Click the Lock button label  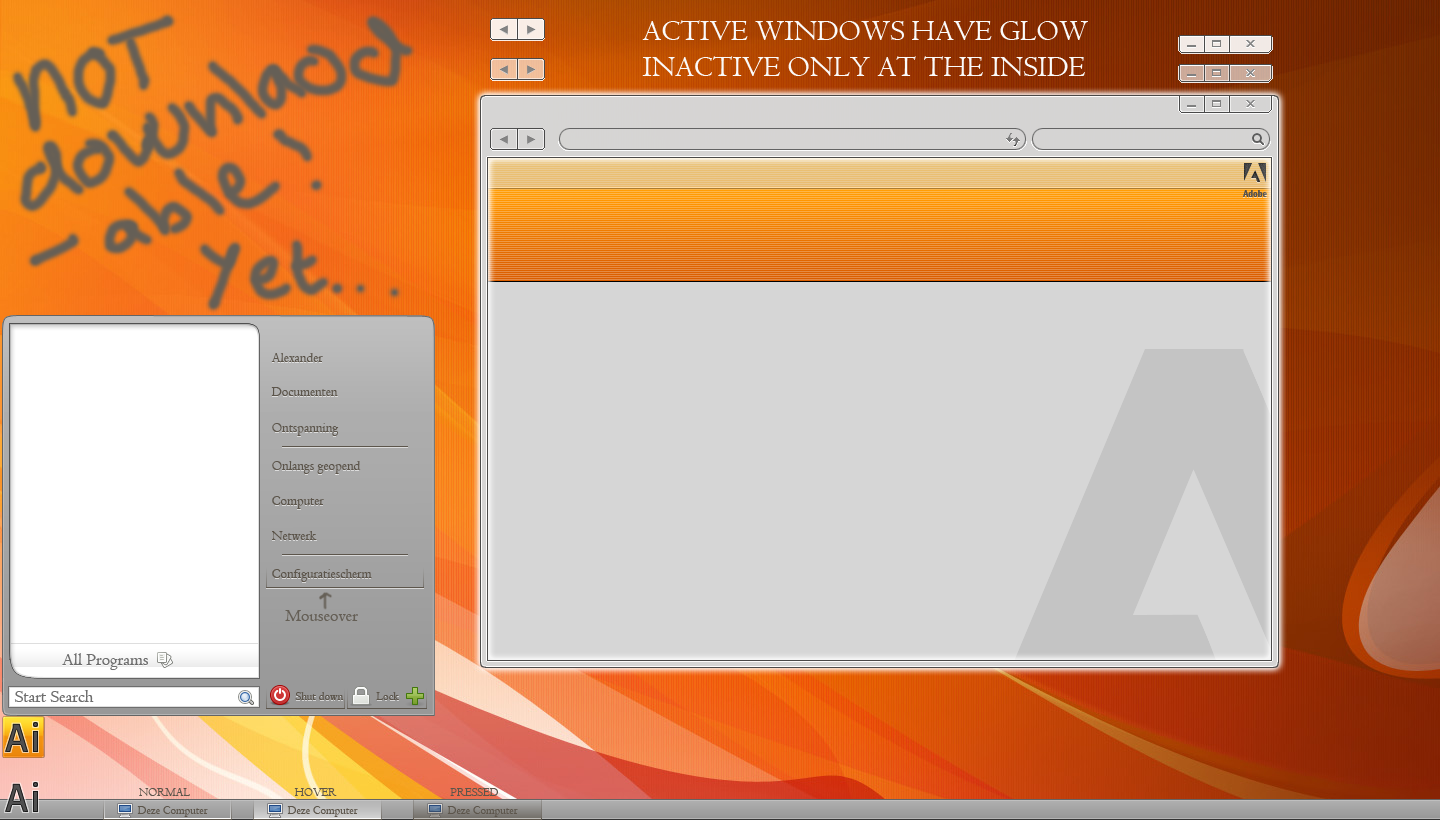(x=387, y=696)
